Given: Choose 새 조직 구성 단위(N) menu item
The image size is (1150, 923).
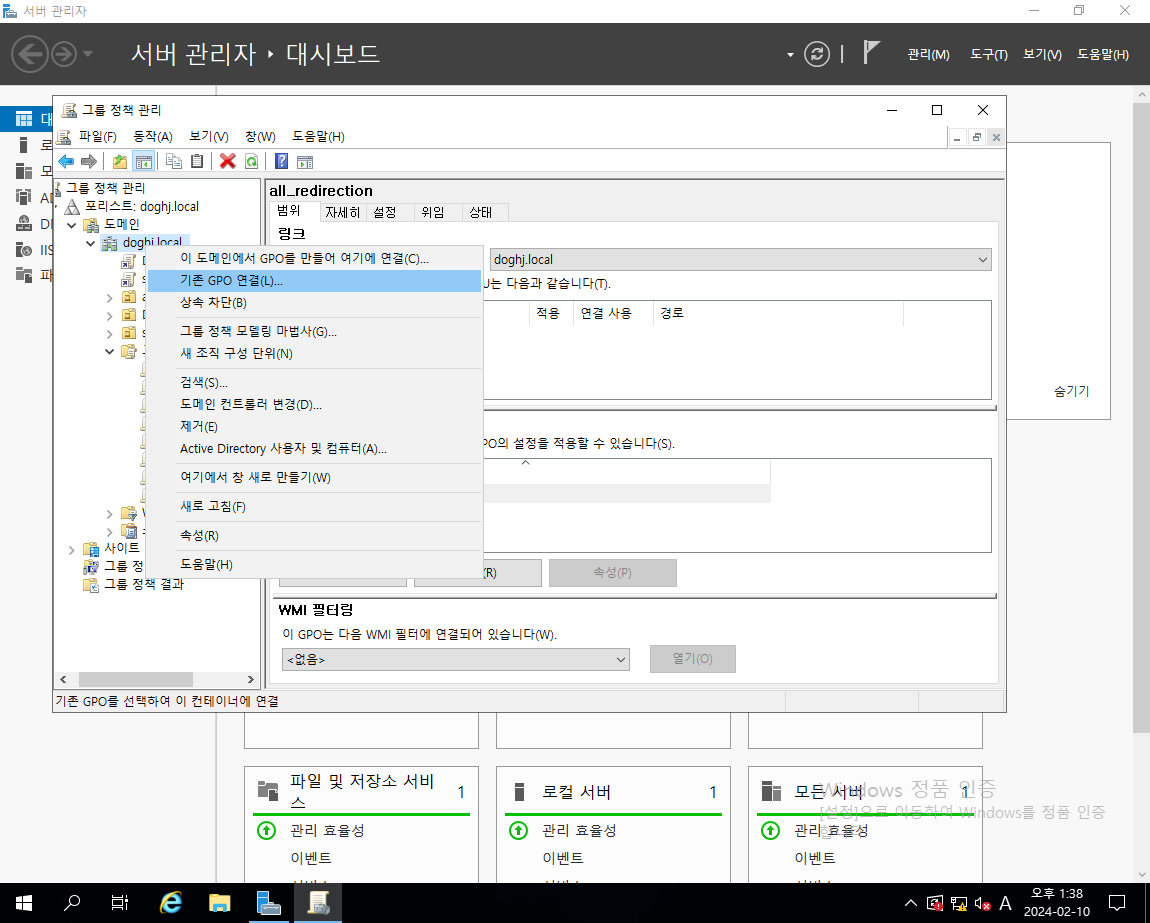Looking at the screenshot, I should pyautogui.click(x=314, y=354).
